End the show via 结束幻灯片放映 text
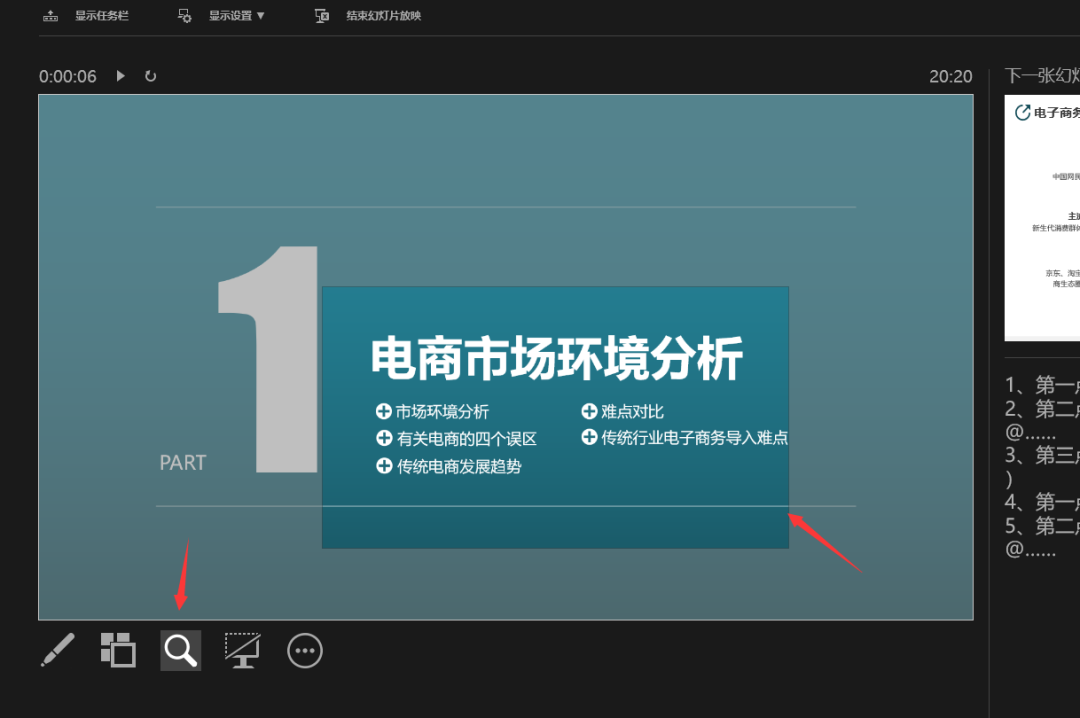The height and width of the screenshot is (718, 1080). [x=383, y=16]
